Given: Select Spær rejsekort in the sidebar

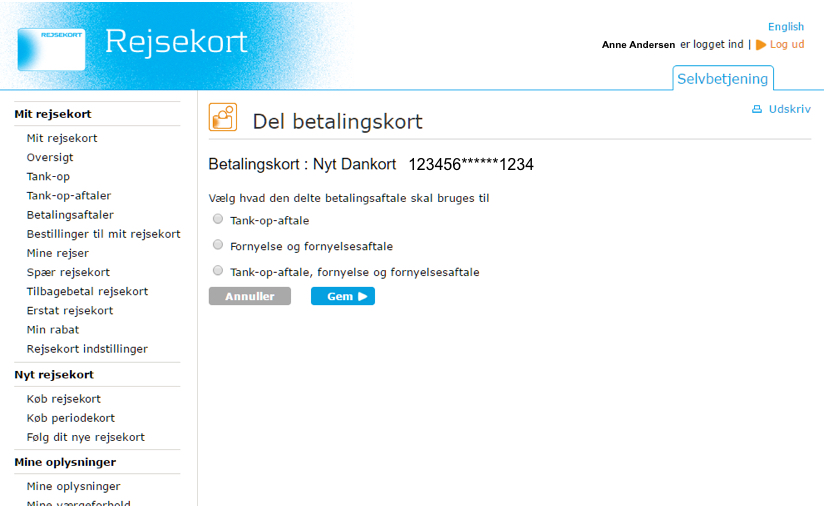Looking at the screenshot, I should pyautogui.click(x=68, y=272).
